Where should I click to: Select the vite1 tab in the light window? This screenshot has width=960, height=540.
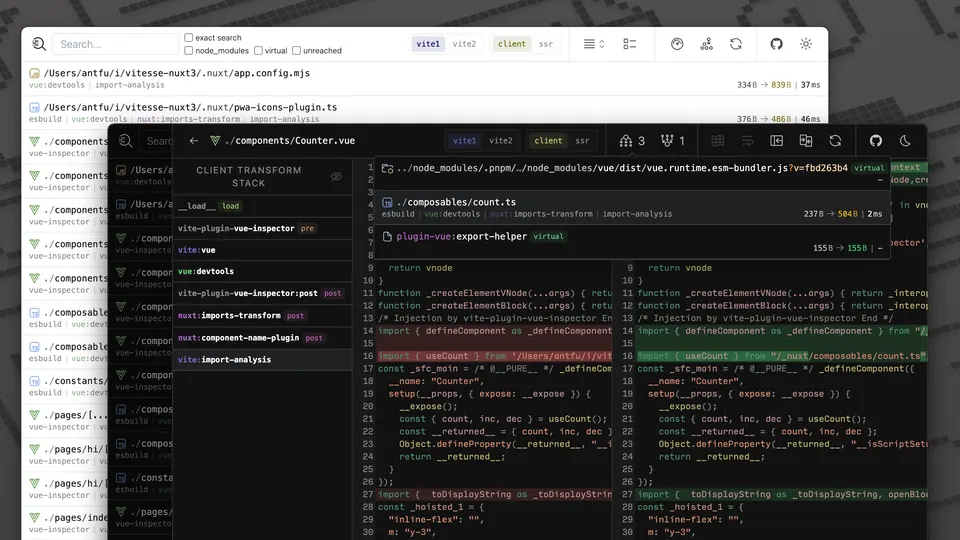[428, 44]
